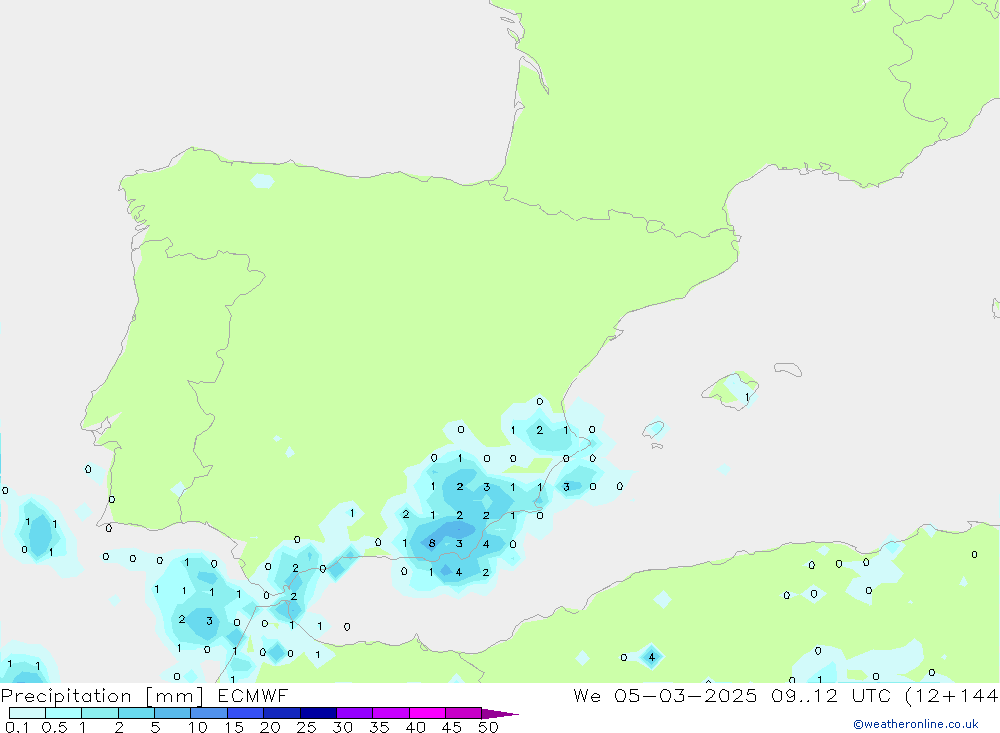Pick the 40–45 mm magenta legend swatch
This screenshot has width=1000, height=733.
[x=427, y=713]
